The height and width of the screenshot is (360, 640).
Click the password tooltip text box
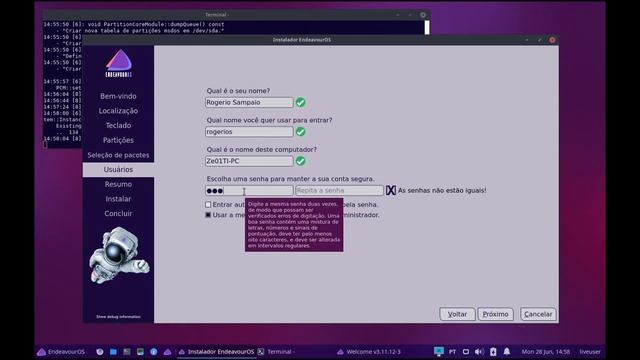[294, 225]
